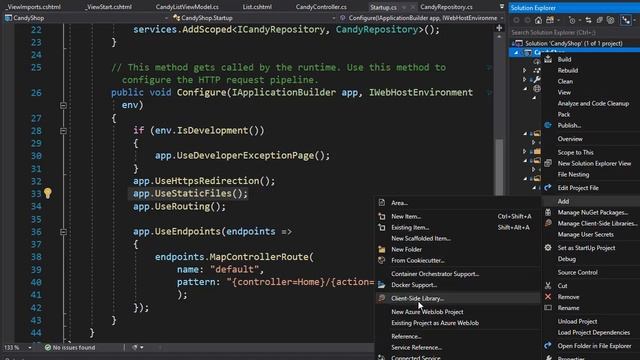Click the Cut scissors icon
This screenshot has width=640, height=360.
pyautogui.click(x=548, y=286)
